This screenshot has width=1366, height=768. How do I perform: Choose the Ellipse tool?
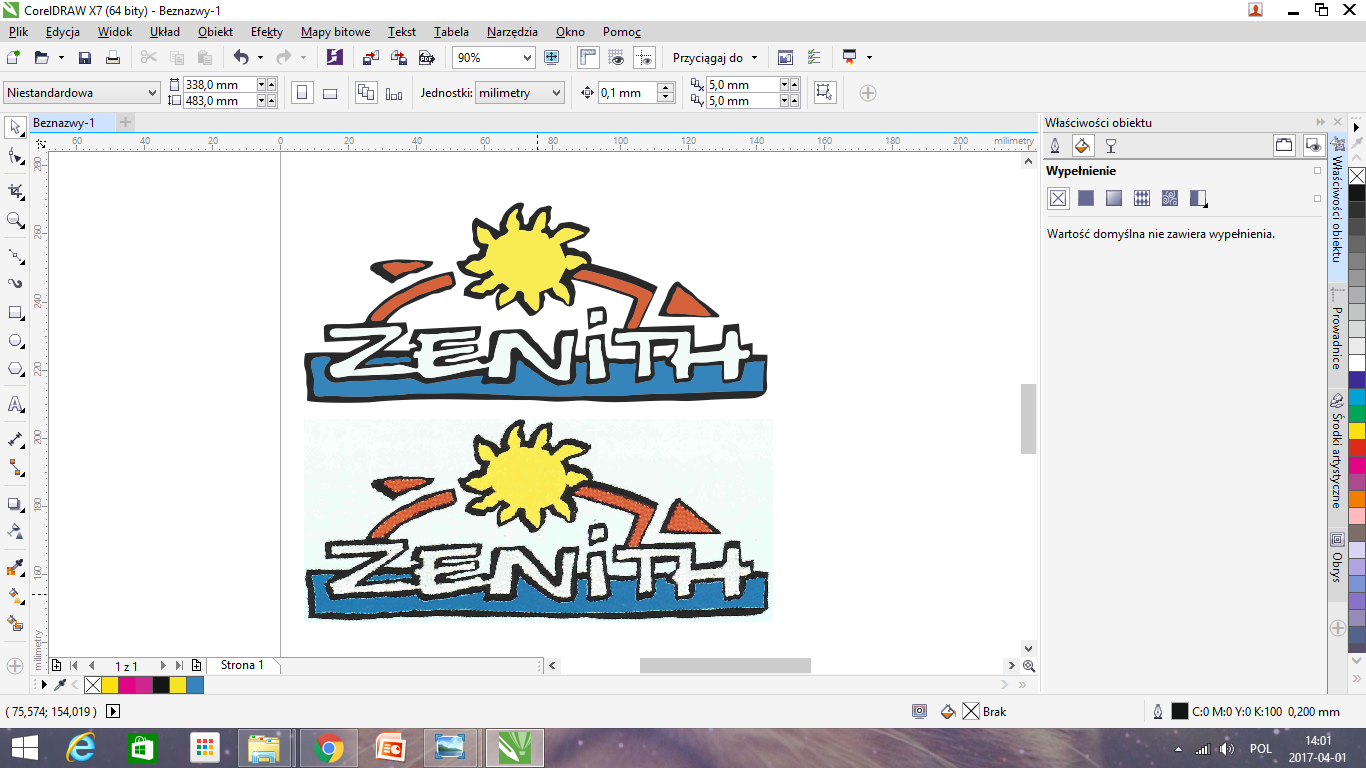pos(15,341)
